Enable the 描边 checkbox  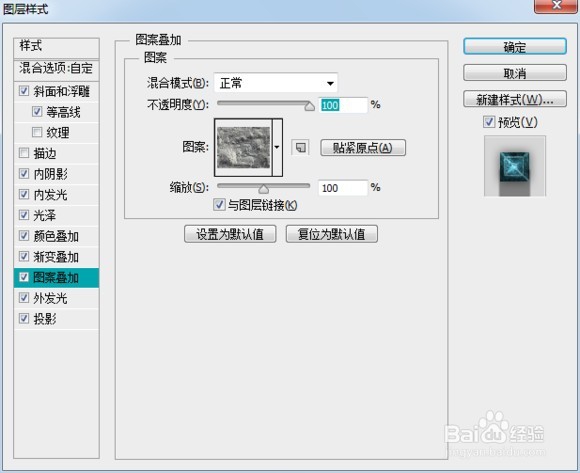24,153
